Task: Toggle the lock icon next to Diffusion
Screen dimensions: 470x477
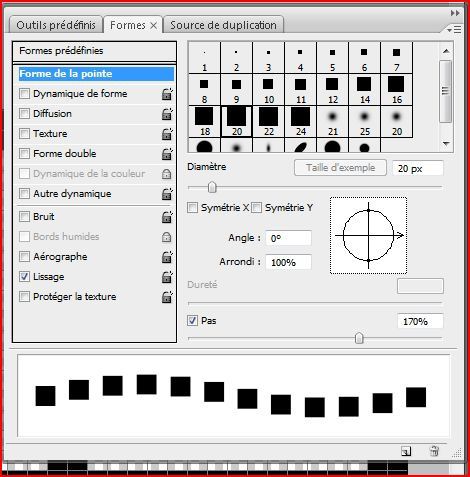Action: point(167,114)
